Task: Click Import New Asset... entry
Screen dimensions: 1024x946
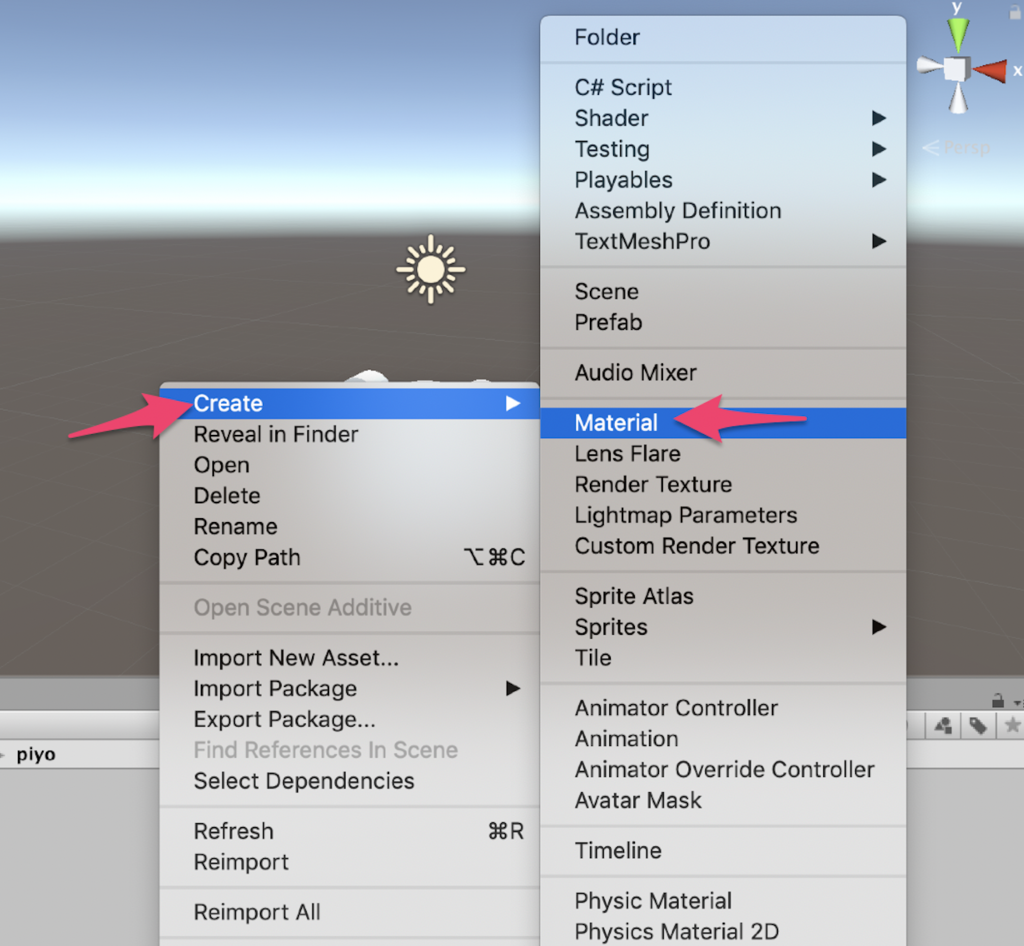Action: point(349,657)
